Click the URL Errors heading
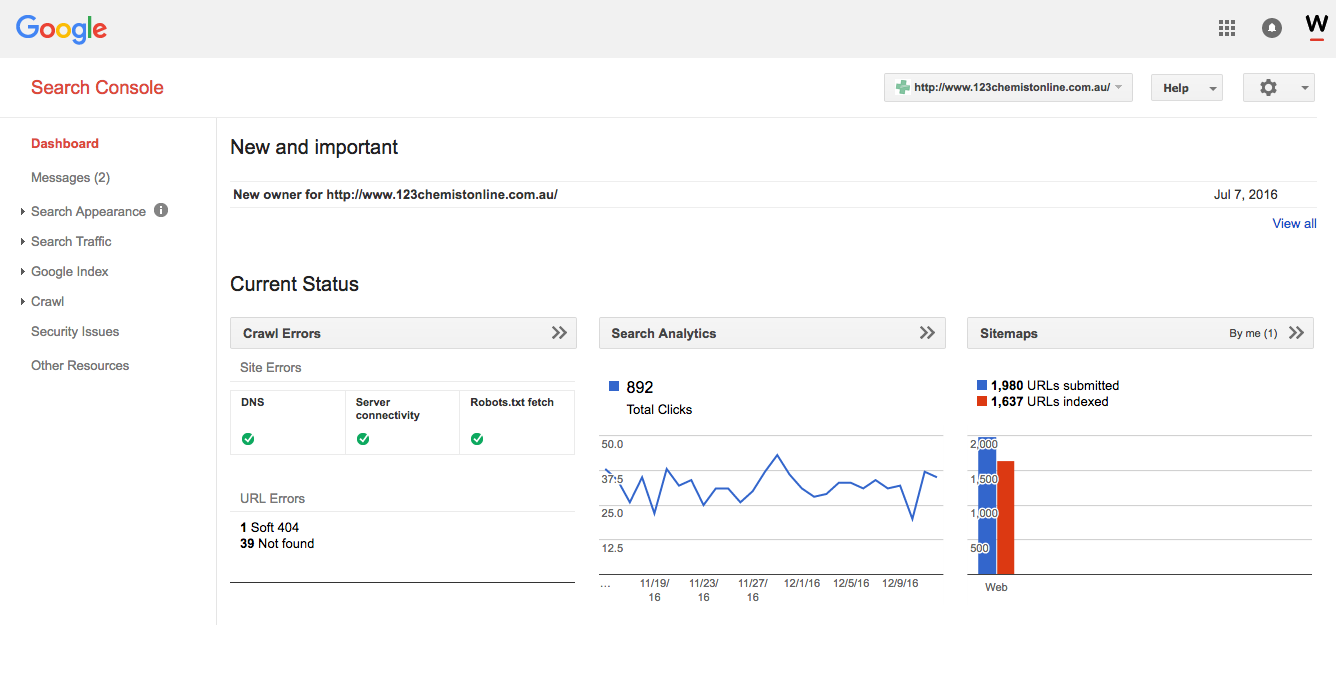The height and width of the screenshot is (681, 1336). pyautogui.click(x=272, y=498)
